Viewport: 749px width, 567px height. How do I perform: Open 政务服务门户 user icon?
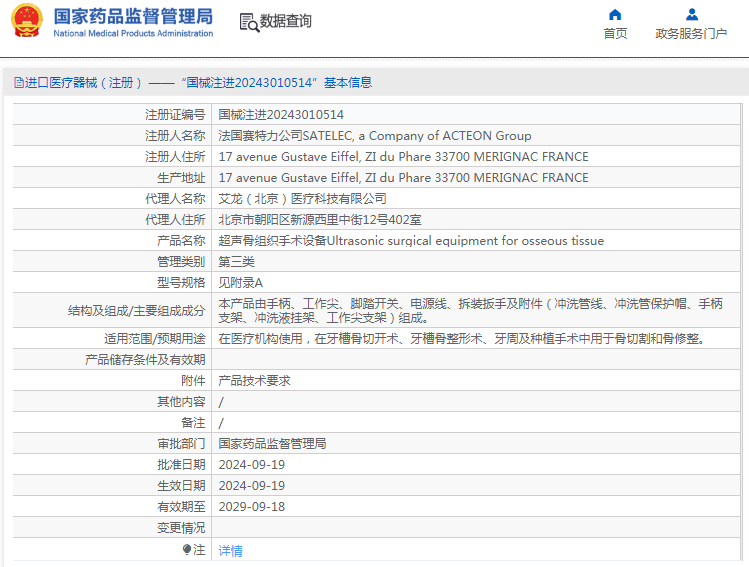click(691, 14)
